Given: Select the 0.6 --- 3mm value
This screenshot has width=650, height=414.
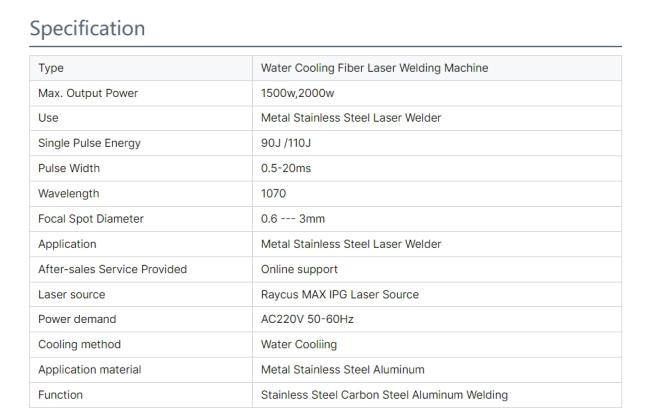Looking at the screenshot, I should [292, 218].
